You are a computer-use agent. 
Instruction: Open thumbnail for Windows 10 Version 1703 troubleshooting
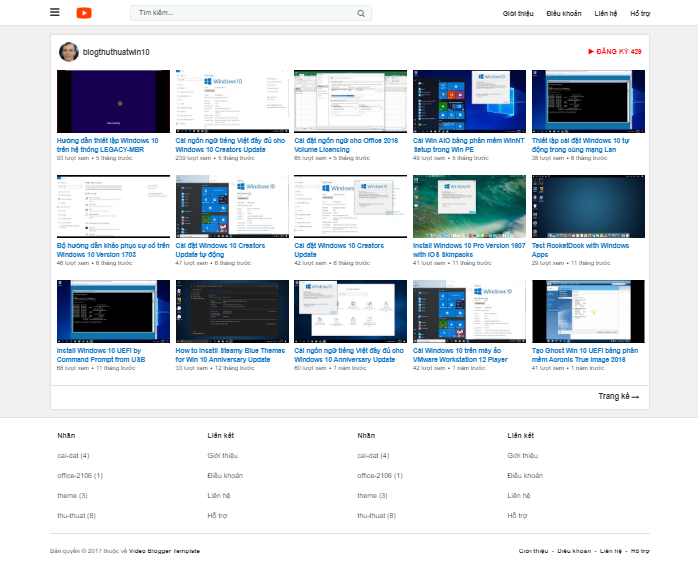point(113,206)
